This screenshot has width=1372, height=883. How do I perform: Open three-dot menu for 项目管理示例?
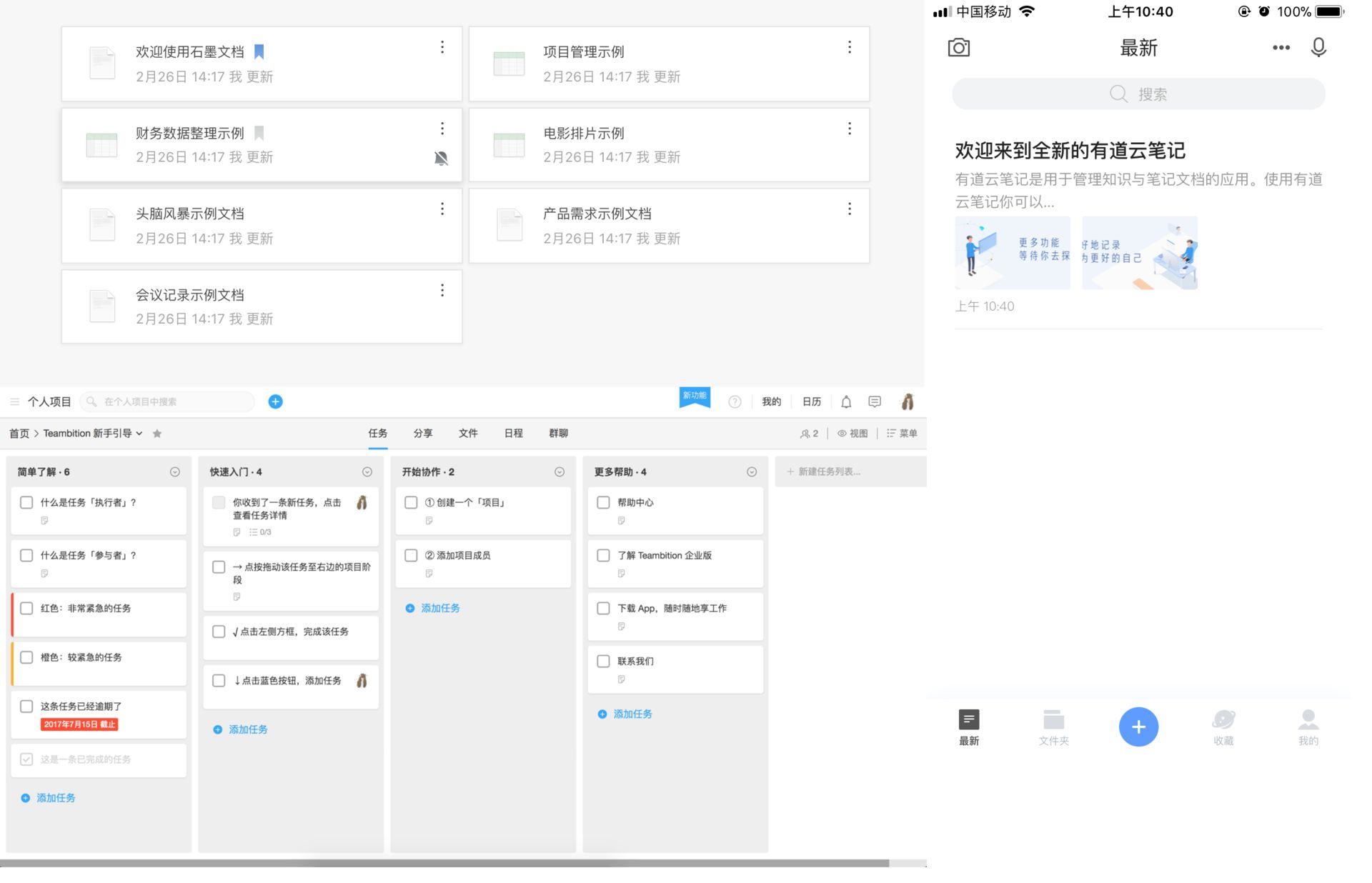[x=849, y=47]
